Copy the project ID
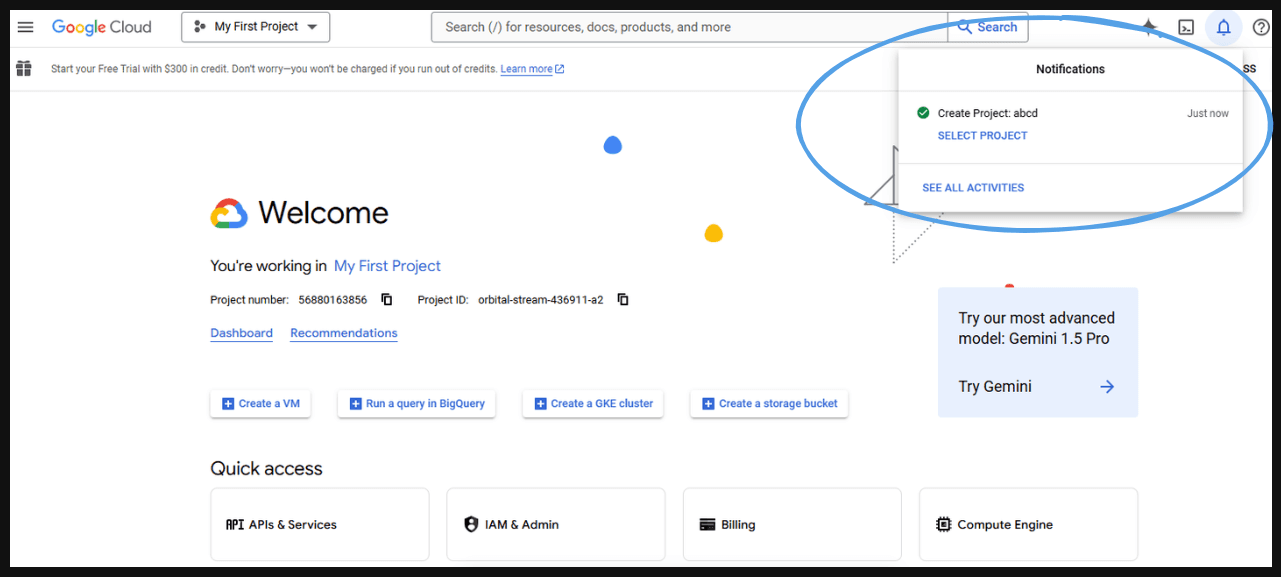 [x=622, y=300]
